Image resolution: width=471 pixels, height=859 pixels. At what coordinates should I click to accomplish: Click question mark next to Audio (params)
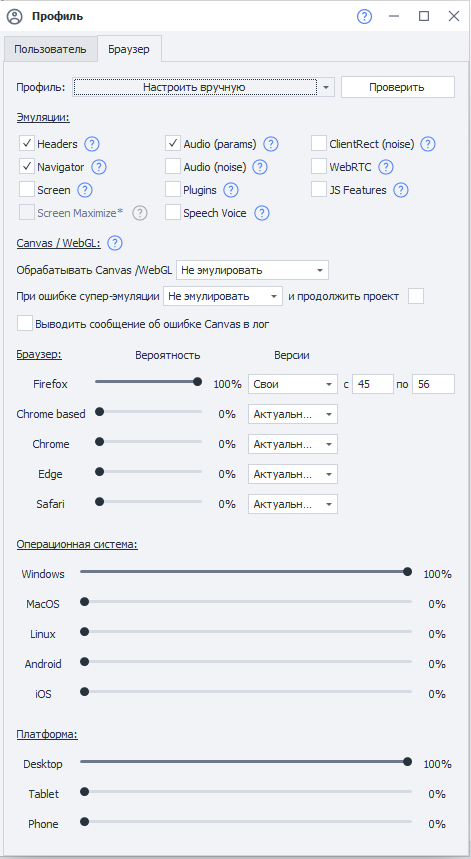(271, 144)
